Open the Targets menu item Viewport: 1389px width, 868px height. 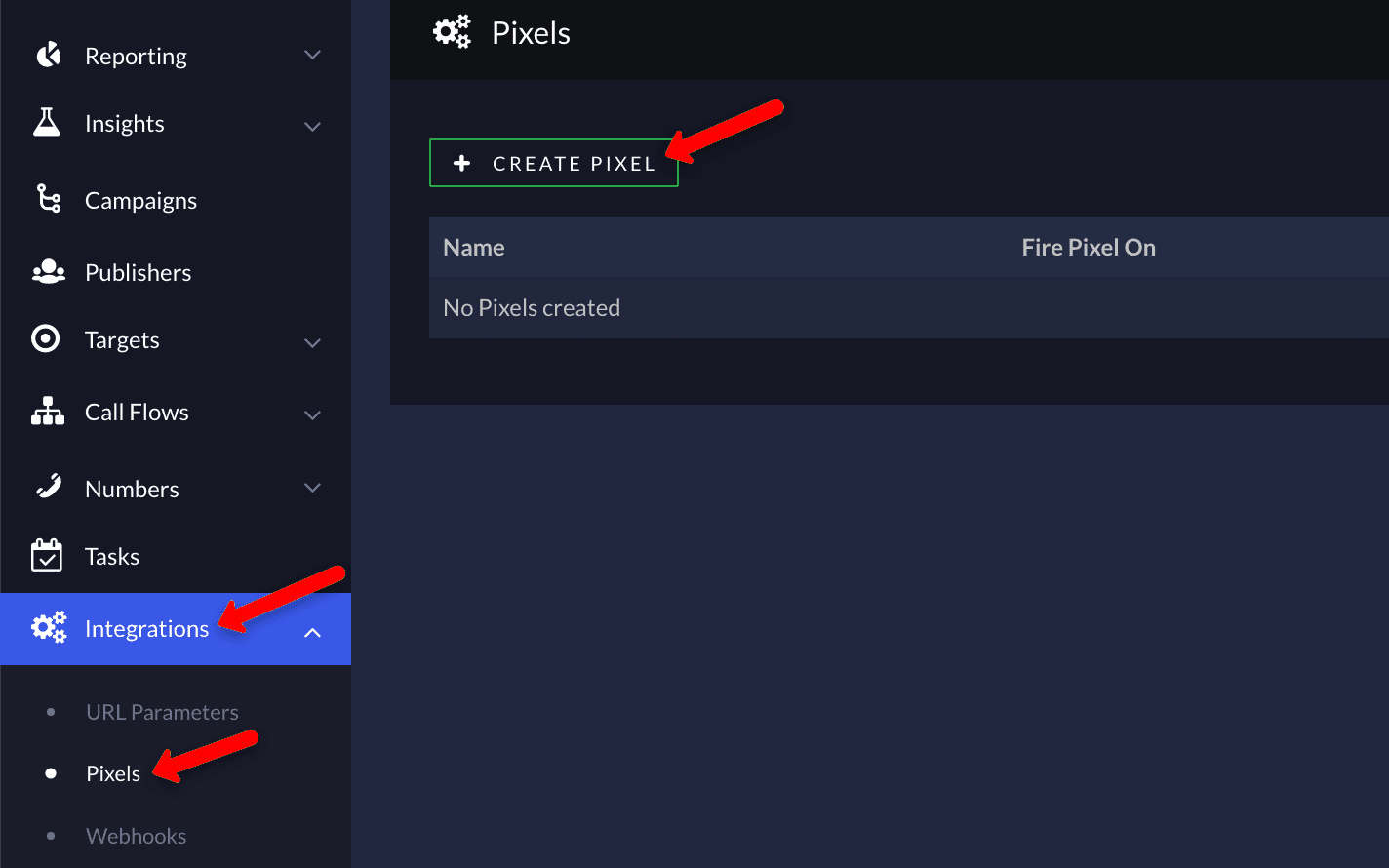coord(176,339)
